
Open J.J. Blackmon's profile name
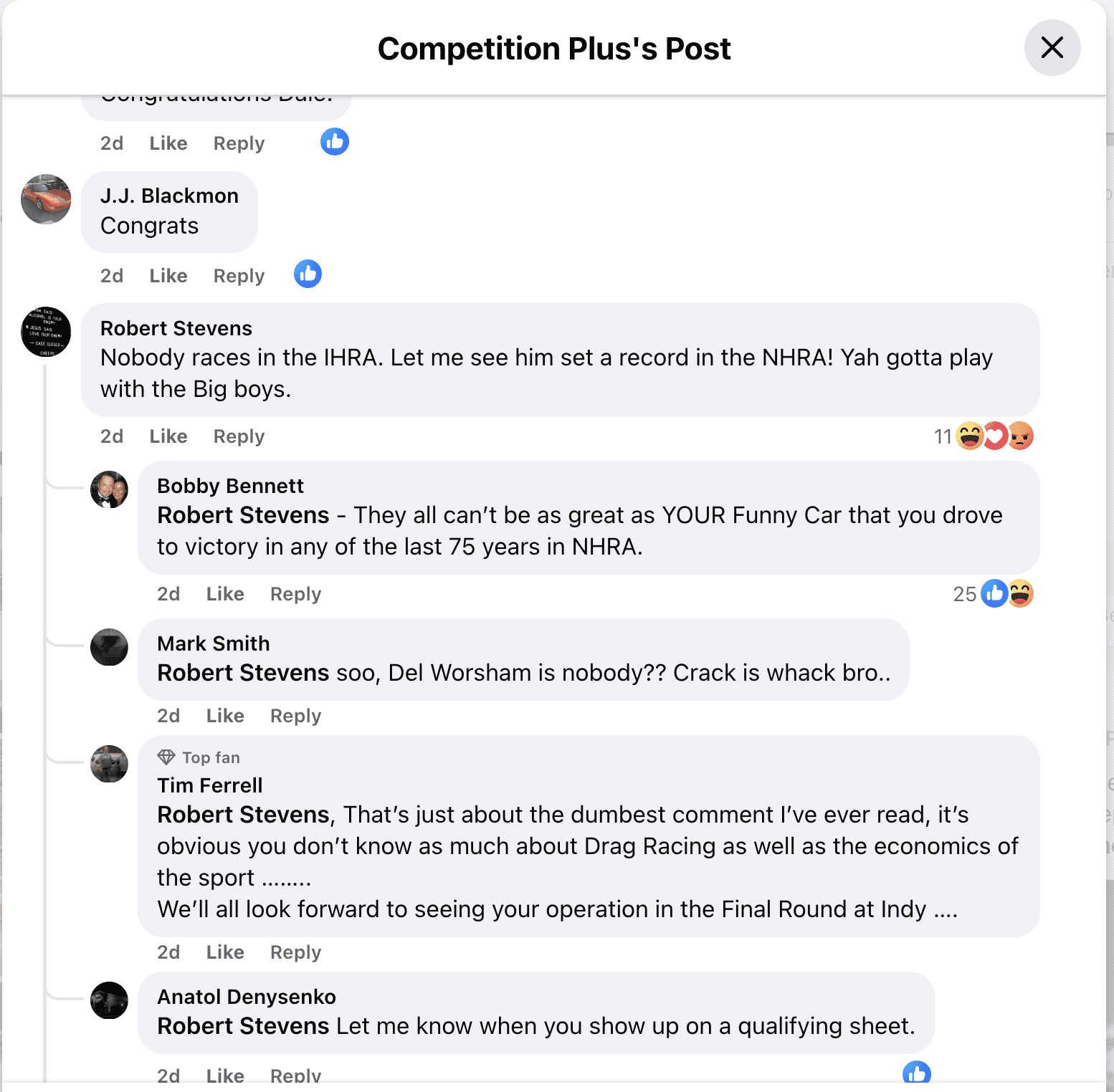pyautogui.click(x=169, y=195)
